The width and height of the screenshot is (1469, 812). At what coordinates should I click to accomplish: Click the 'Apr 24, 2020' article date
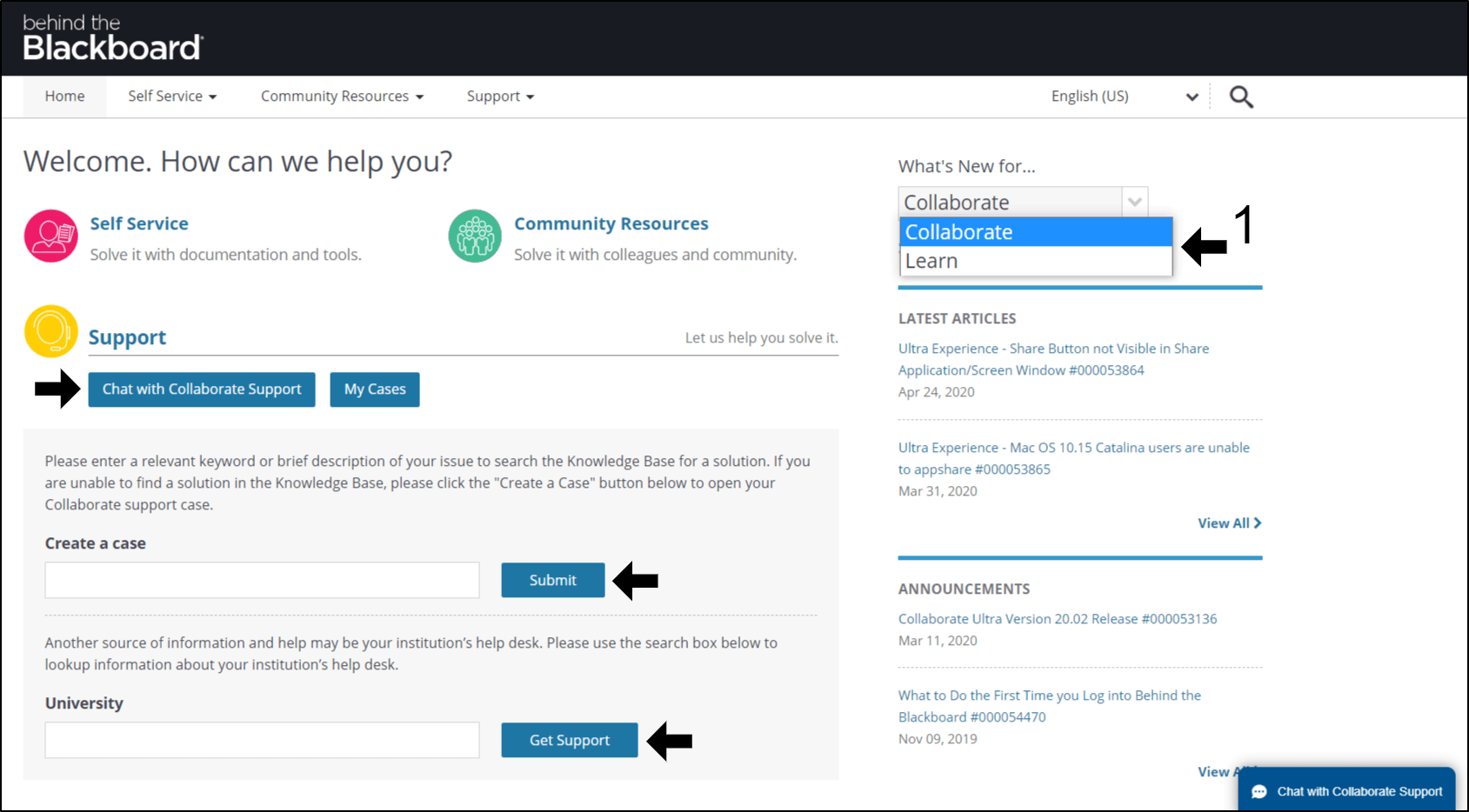(x=937, y=392)
